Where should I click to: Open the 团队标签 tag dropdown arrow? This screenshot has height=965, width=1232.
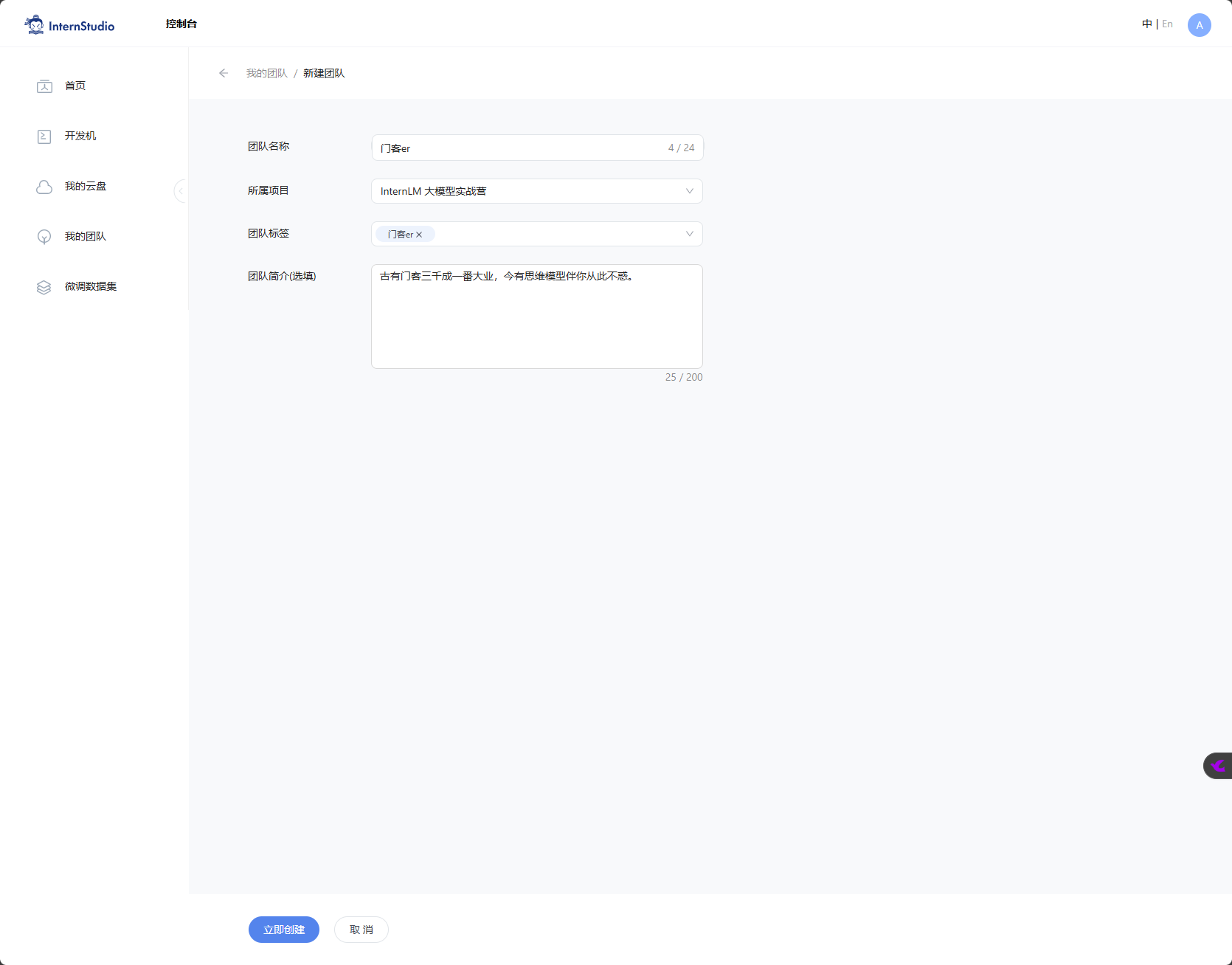(689, 234)
